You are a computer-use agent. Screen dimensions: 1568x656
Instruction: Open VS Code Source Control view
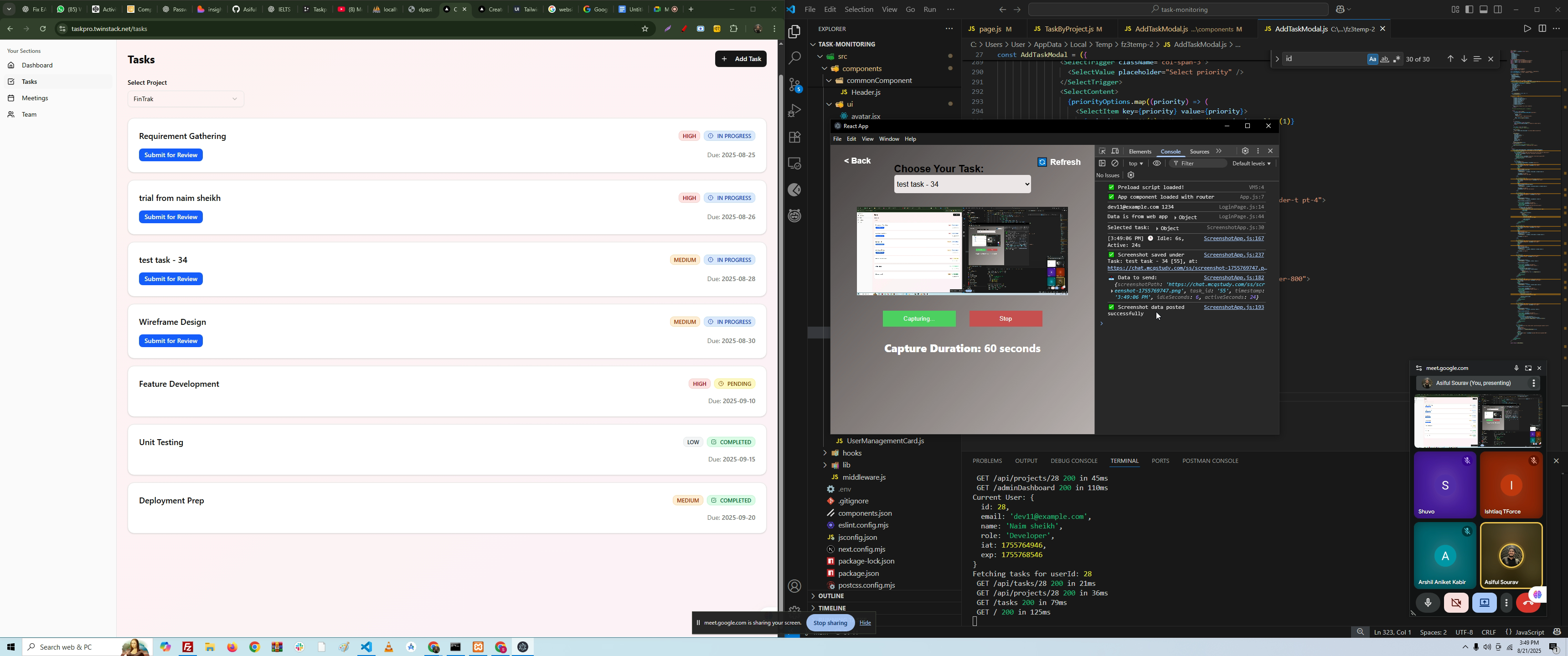(795, 85)
